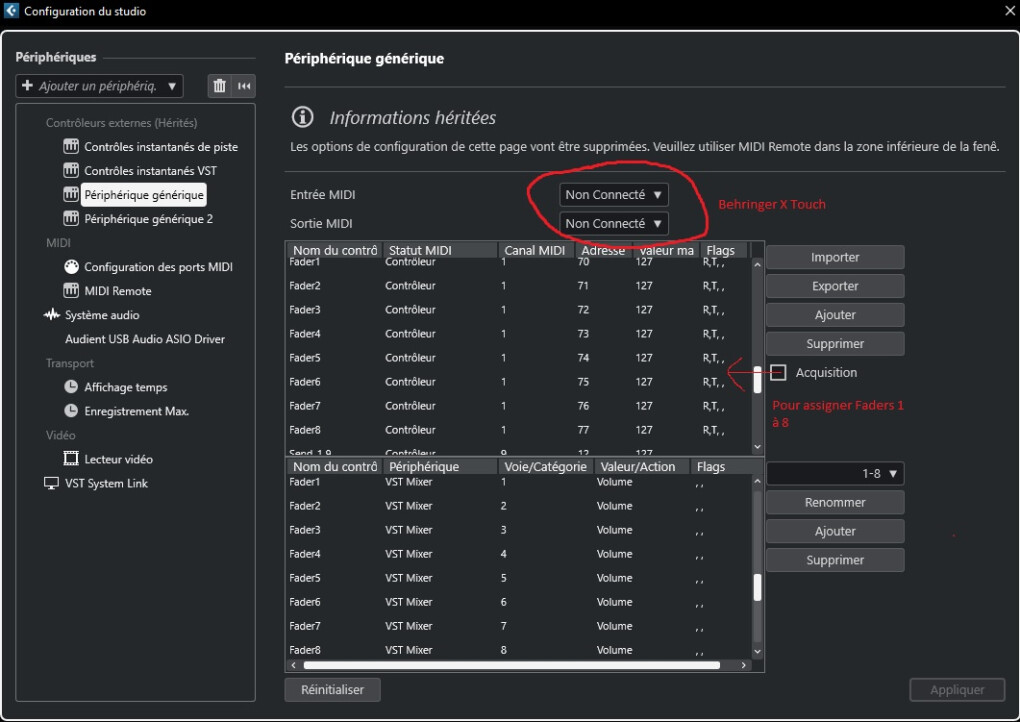
Task: Click the Réinitialiser button
Action: [x=332, y=689]
